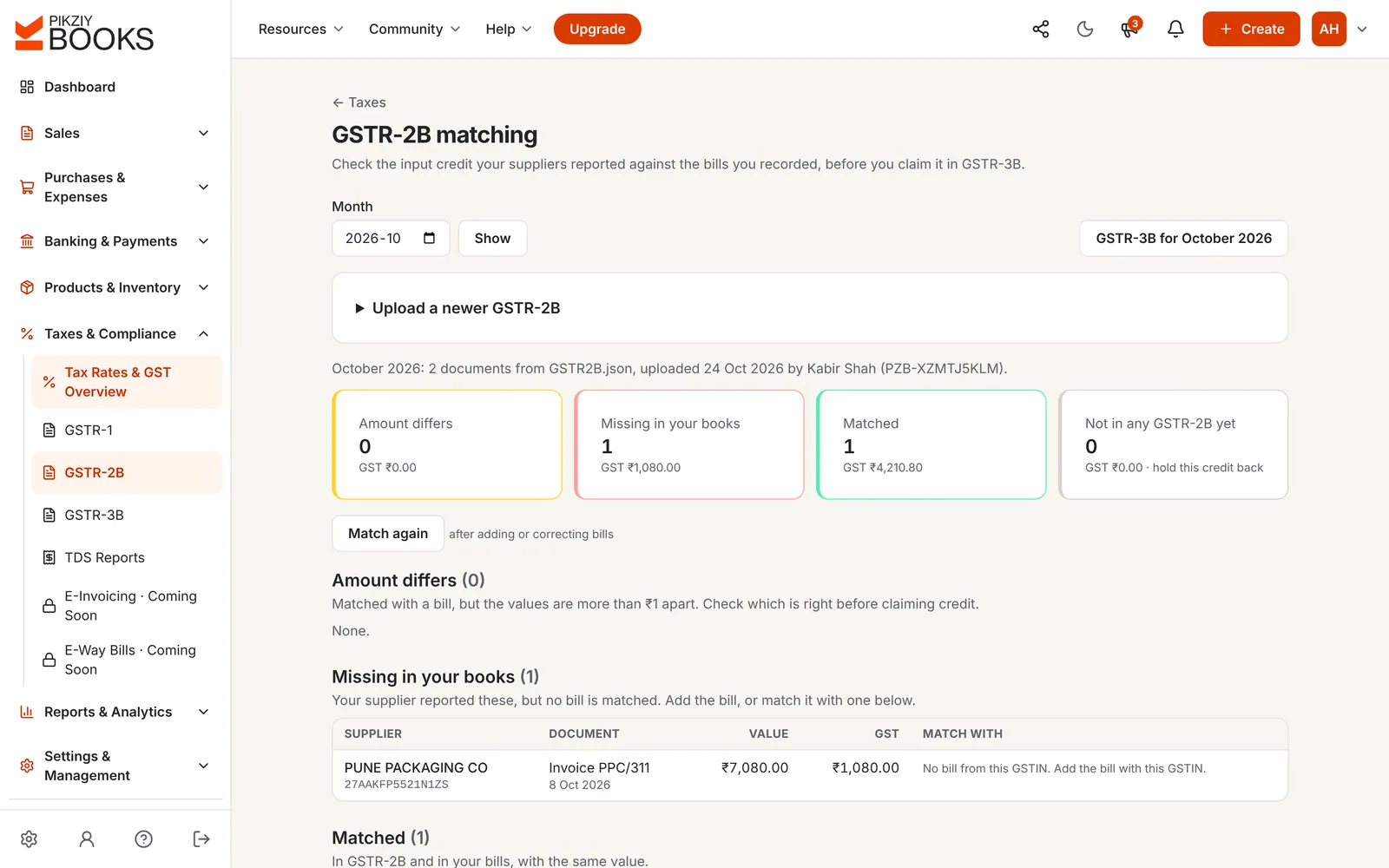Image resolution: width=1389 pixels, height=868 pixels.
Task: Click the Month input field
Action: 391,238
